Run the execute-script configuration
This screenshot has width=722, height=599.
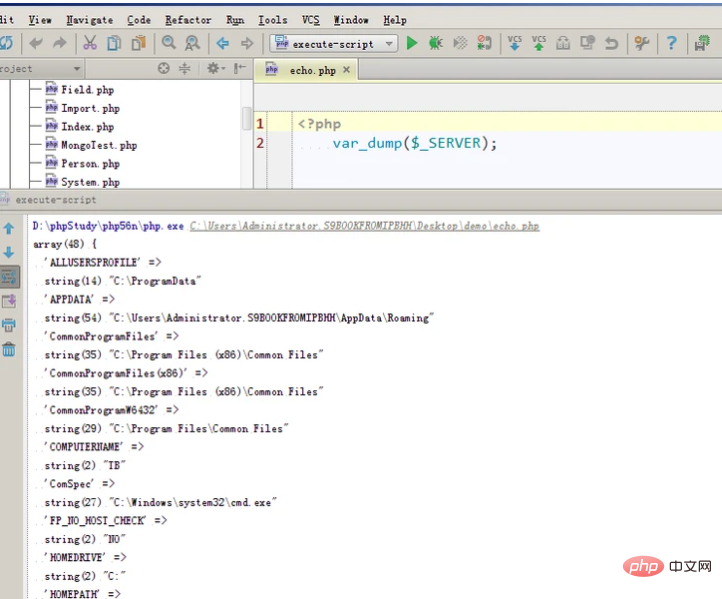coord(412,43)
